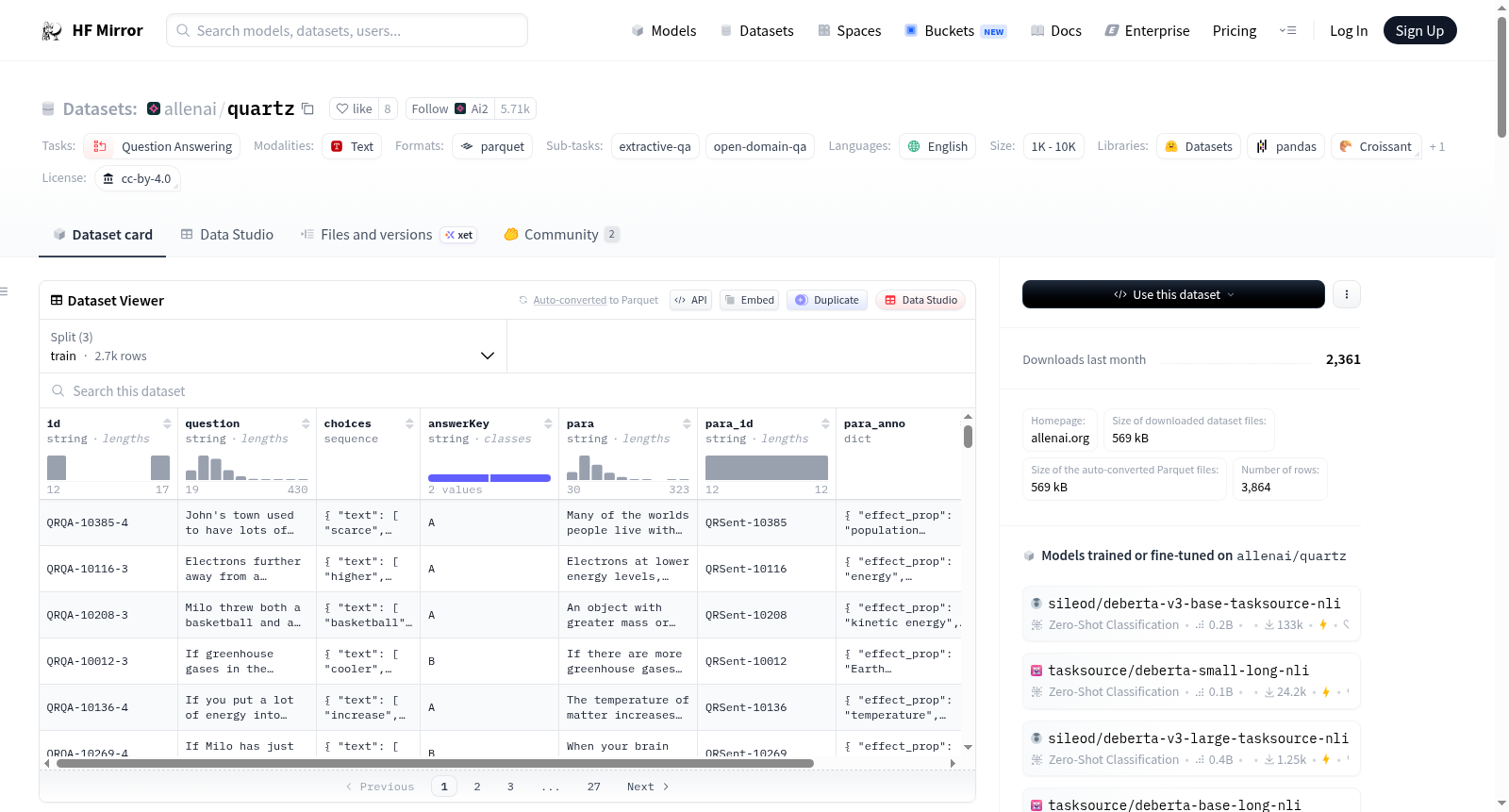Viewport: 1509px width, 812px height.
Task: Click the copy dataset name icon
Action: 307,108
